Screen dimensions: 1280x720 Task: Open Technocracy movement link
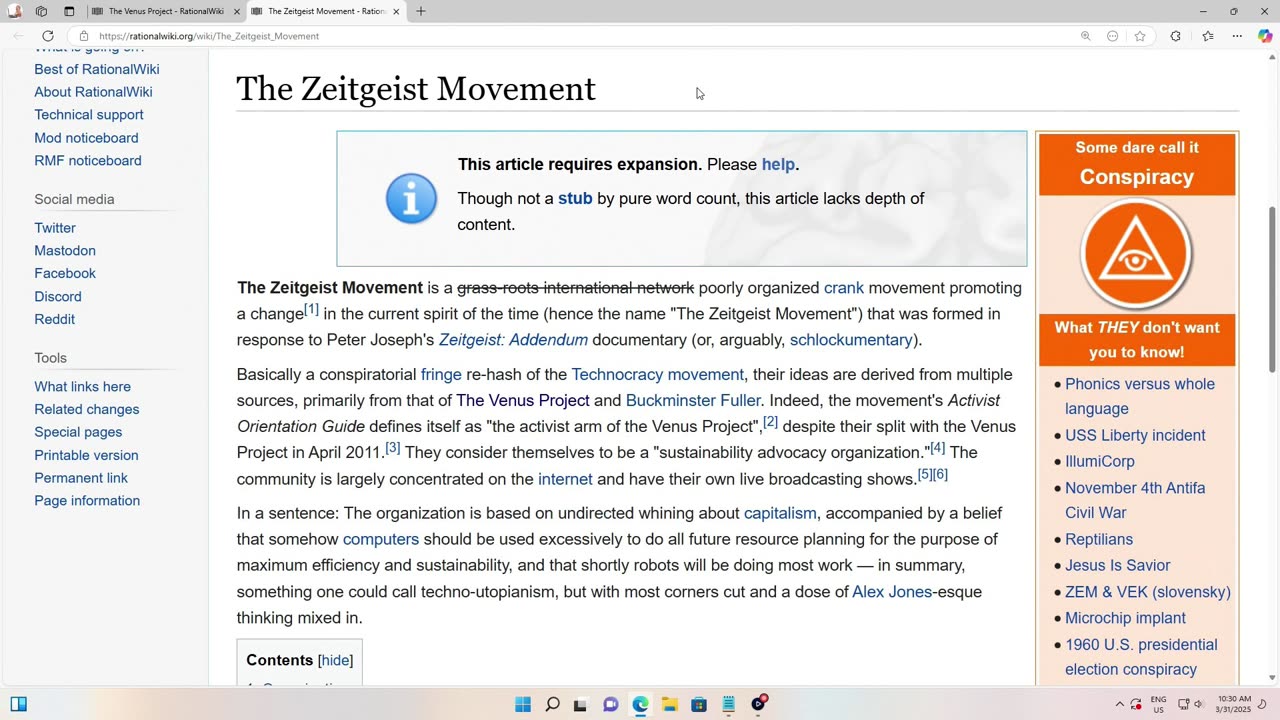point(658,375)
